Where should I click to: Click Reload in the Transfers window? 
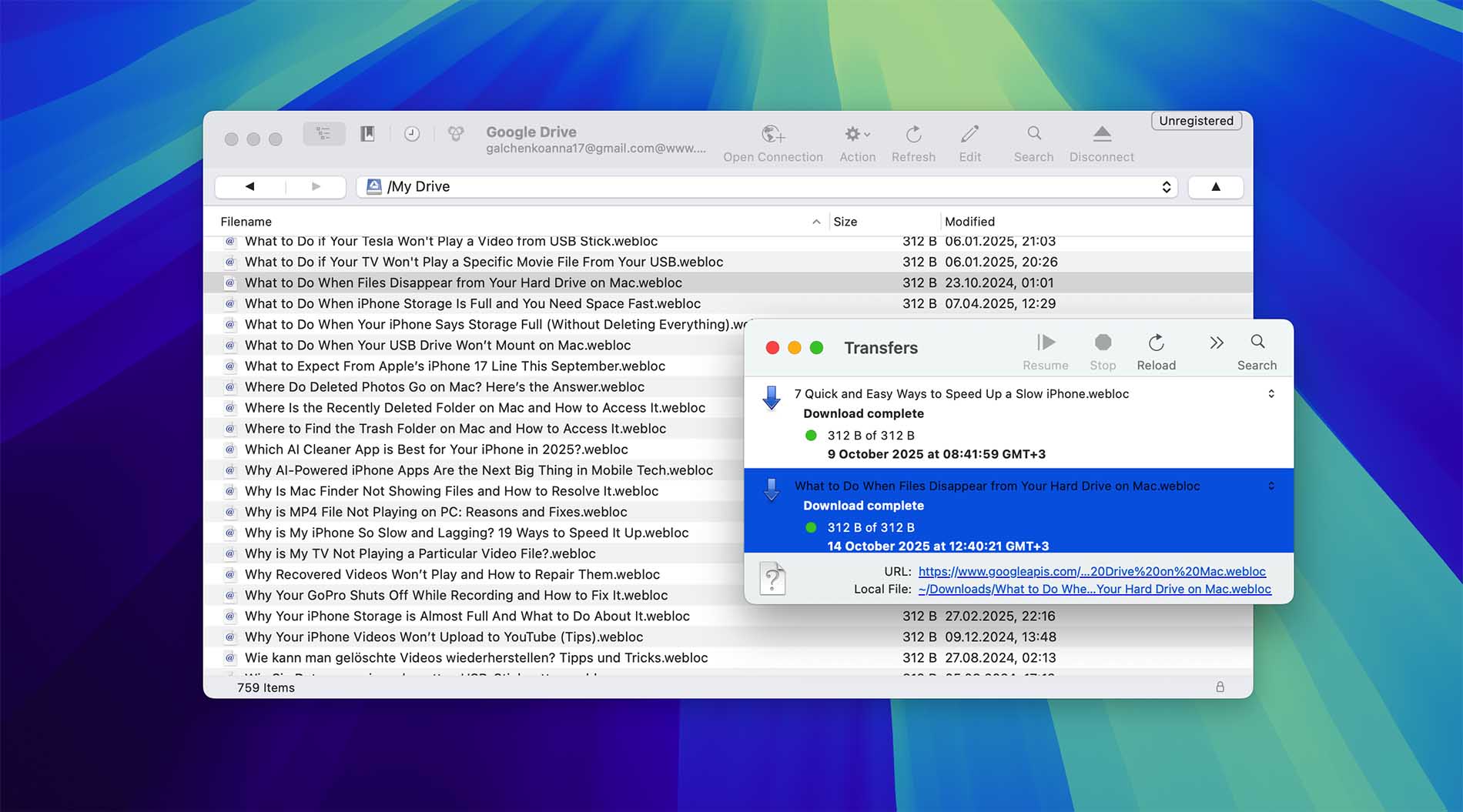1156,351
